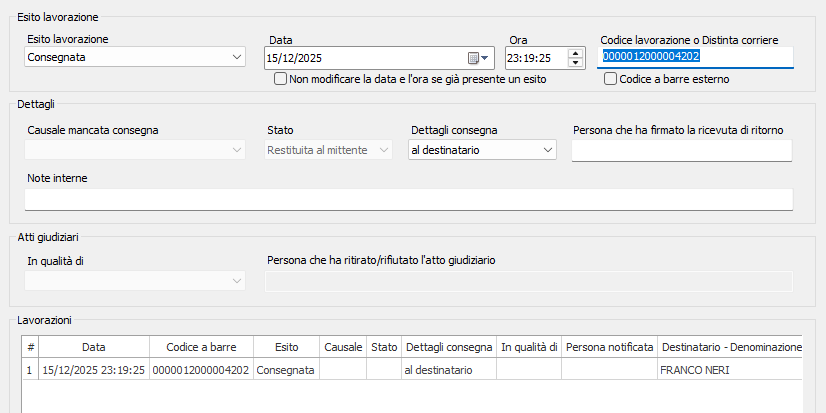Sort by Codice a barre column header

coord(200,347)
